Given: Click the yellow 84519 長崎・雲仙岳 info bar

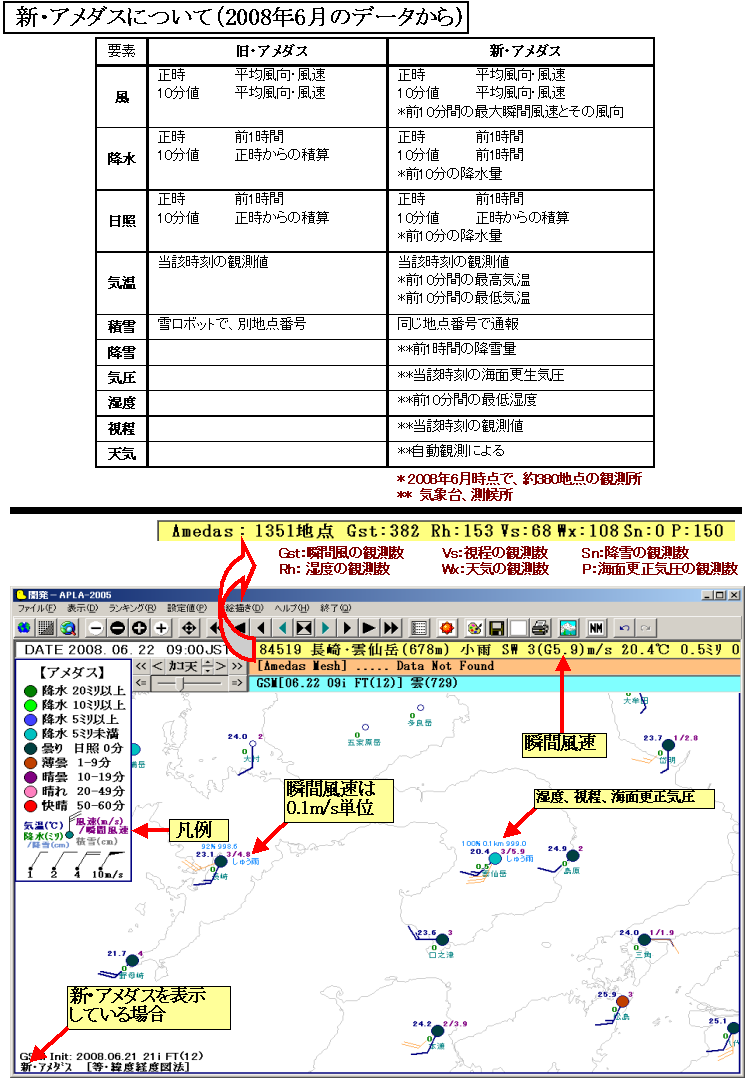Looking at the screenshot, I should [498, 650].
